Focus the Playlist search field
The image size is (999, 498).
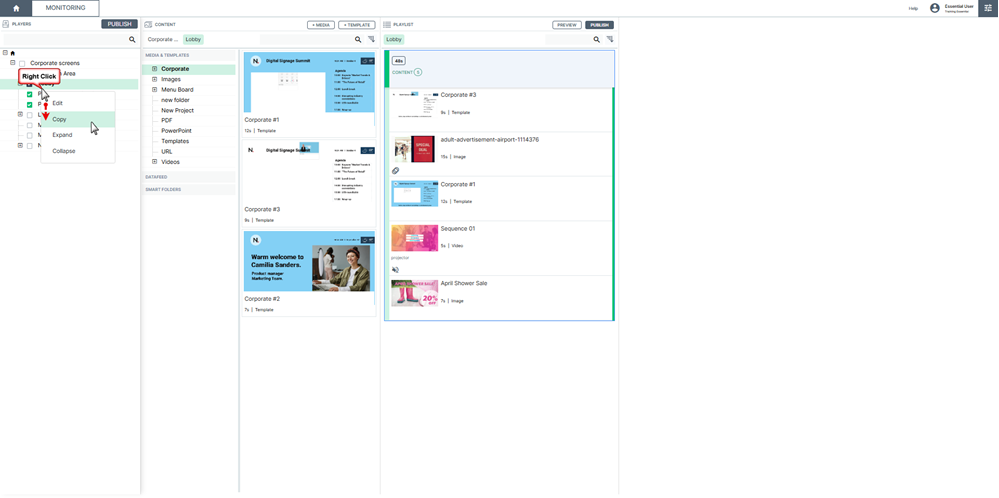(x=568, y=39)
